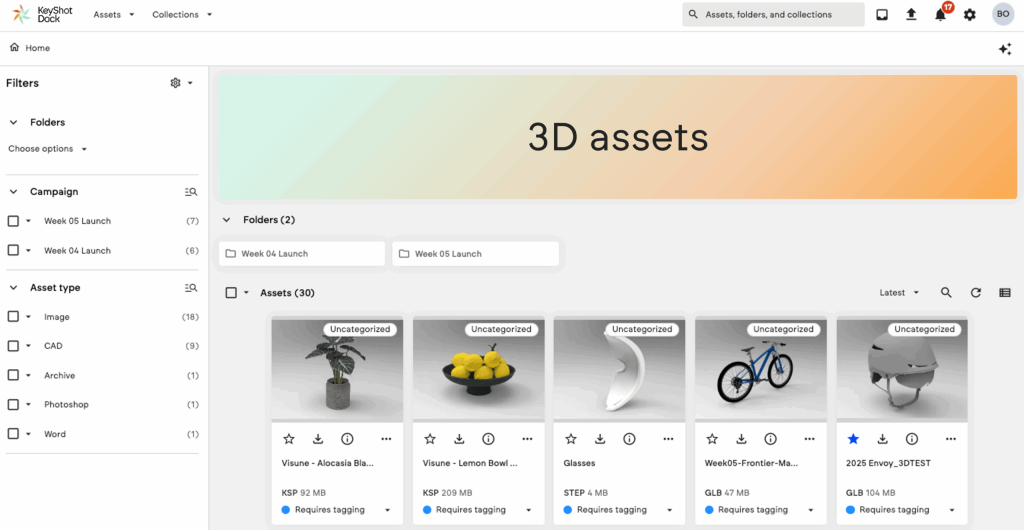The height and width of the screenshot is (530, 1024).
Task: Click the upload icon in header
Action: point(911,15)
